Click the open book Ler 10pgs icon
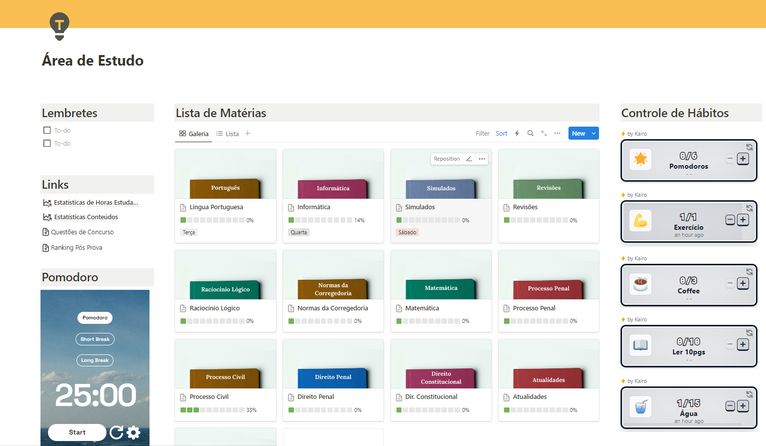This screenshot has height=446, width=766. 640,345
